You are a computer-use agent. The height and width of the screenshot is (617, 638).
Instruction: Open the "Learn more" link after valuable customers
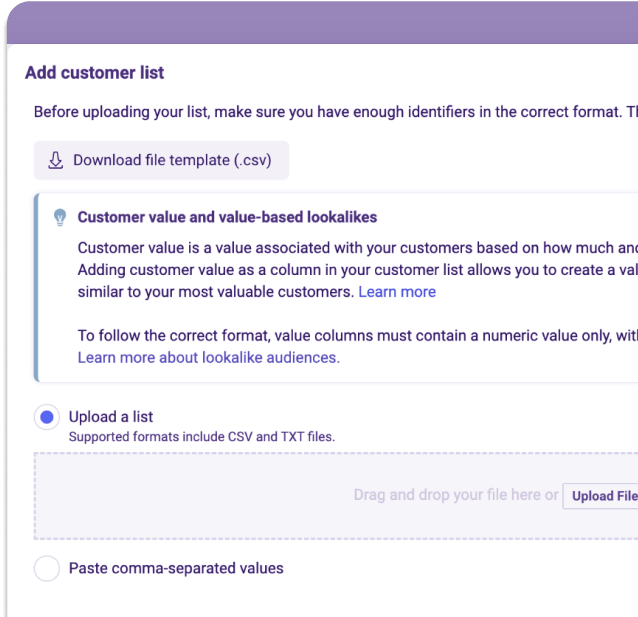click(x=397, y=292)
